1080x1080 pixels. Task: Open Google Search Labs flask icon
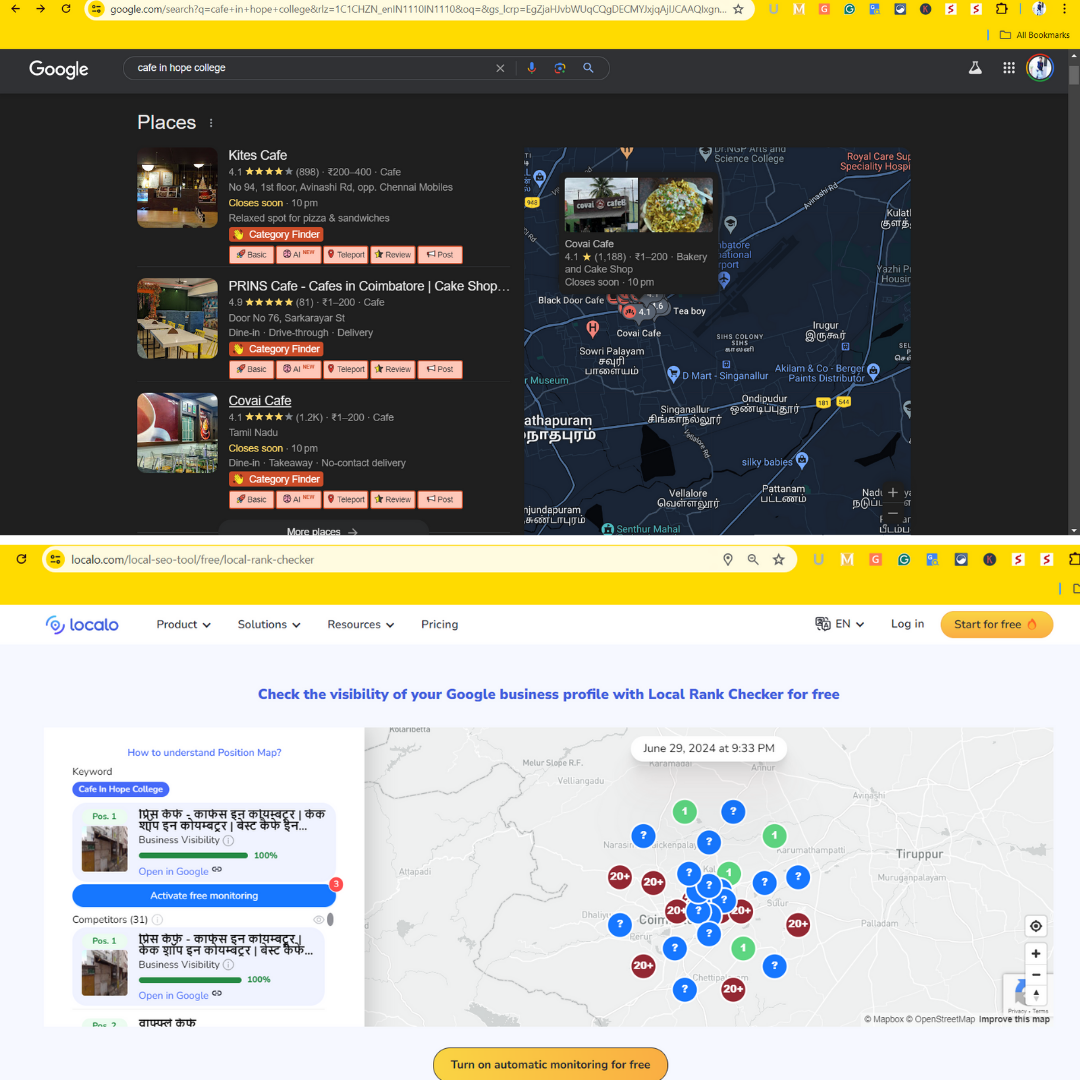point(975,68)
